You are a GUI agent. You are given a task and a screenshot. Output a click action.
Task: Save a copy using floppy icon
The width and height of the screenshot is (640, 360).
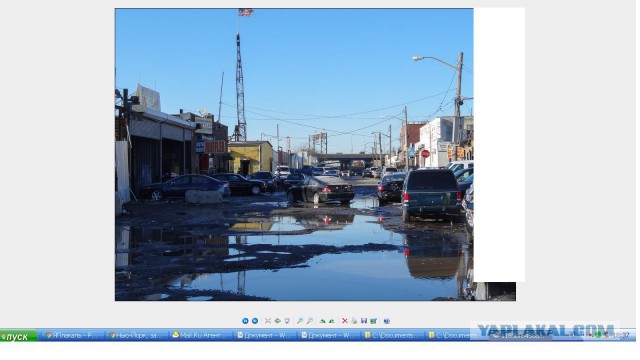pos(364,321)
